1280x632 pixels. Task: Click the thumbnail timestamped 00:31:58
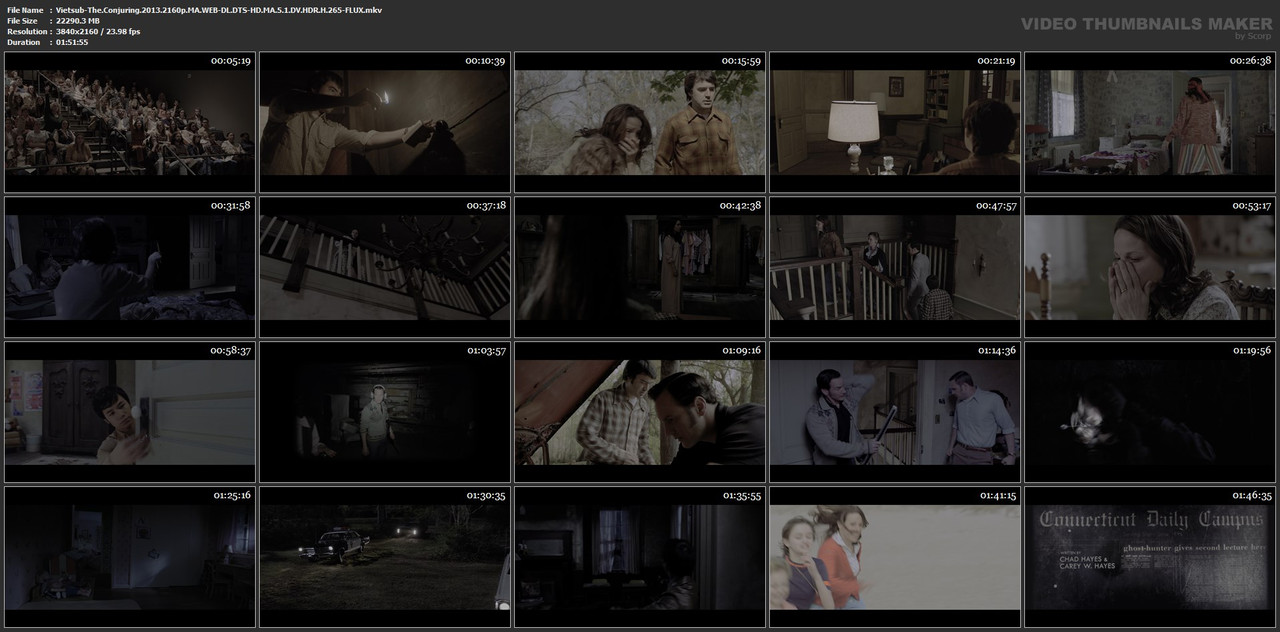(130, 267)
